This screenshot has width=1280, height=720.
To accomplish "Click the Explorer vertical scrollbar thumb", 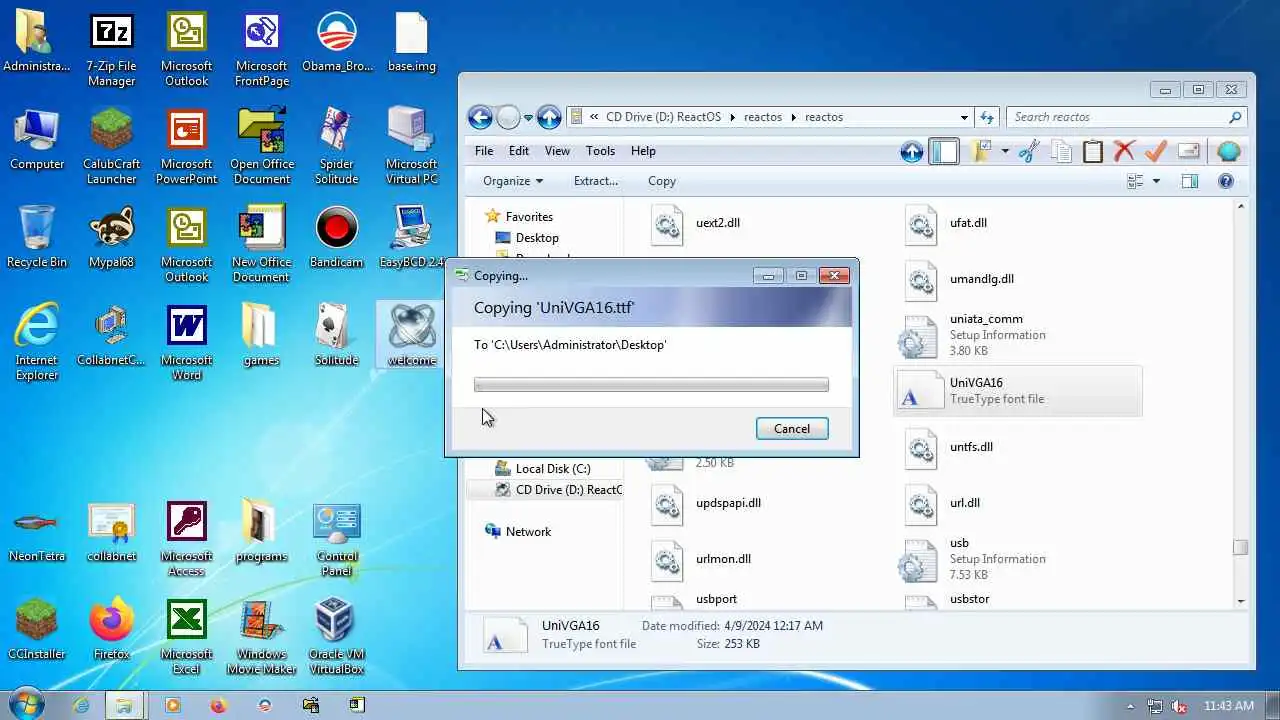I will 1240,547.
